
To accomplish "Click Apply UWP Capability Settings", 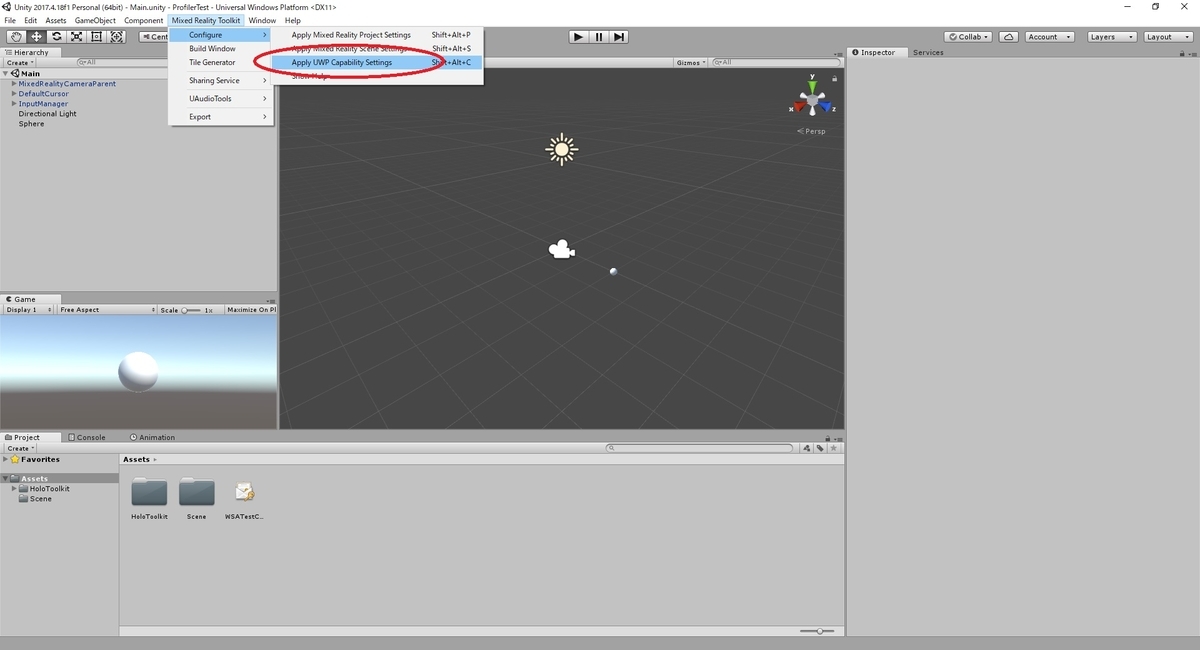I will (x=377, y=62).
